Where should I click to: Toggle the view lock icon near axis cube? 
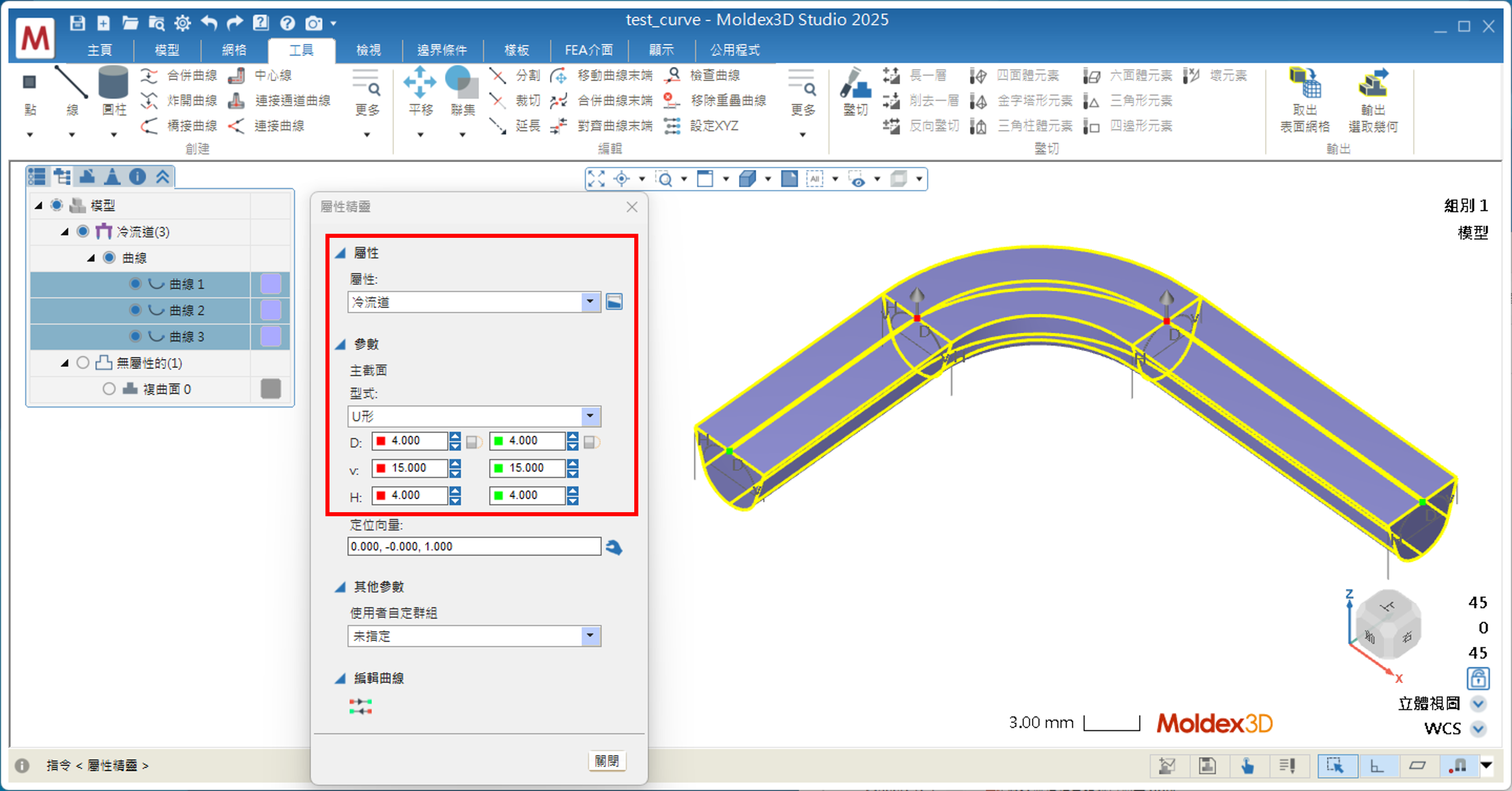pos(1478,678)
